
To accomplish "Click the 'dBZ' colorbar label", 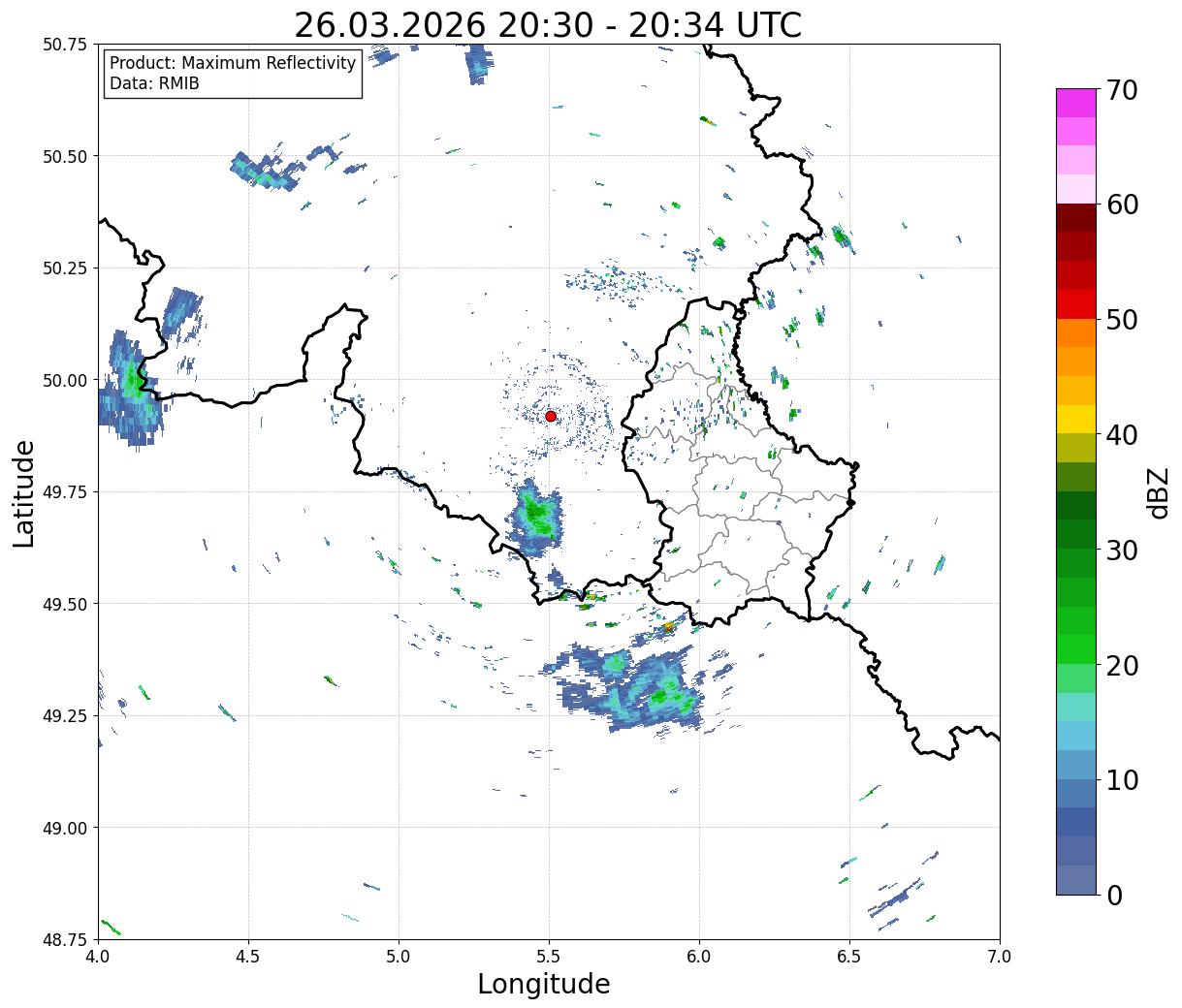I will [x=1158, y=491].
